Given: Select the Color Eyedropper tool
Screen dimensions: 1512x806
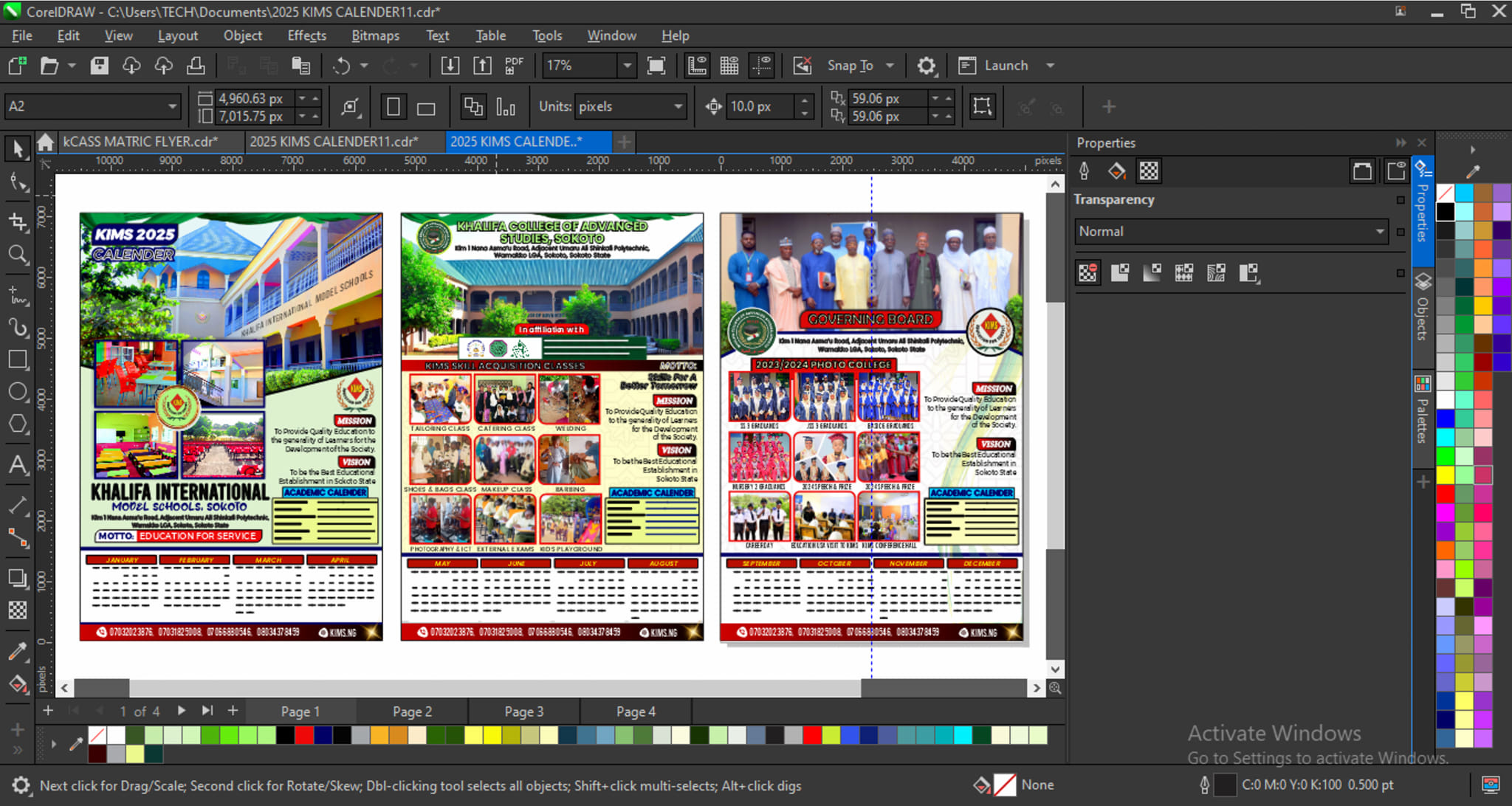Looking at the screenshot, I should tap(18, 651).
